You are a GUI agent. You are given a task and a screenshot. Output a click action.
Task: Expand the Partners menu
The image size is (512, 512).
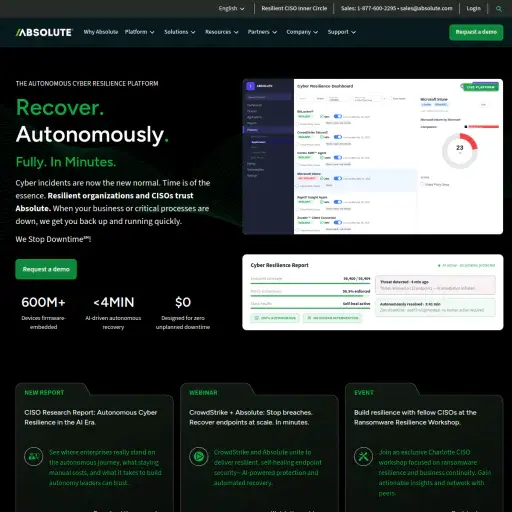(262, 32)
